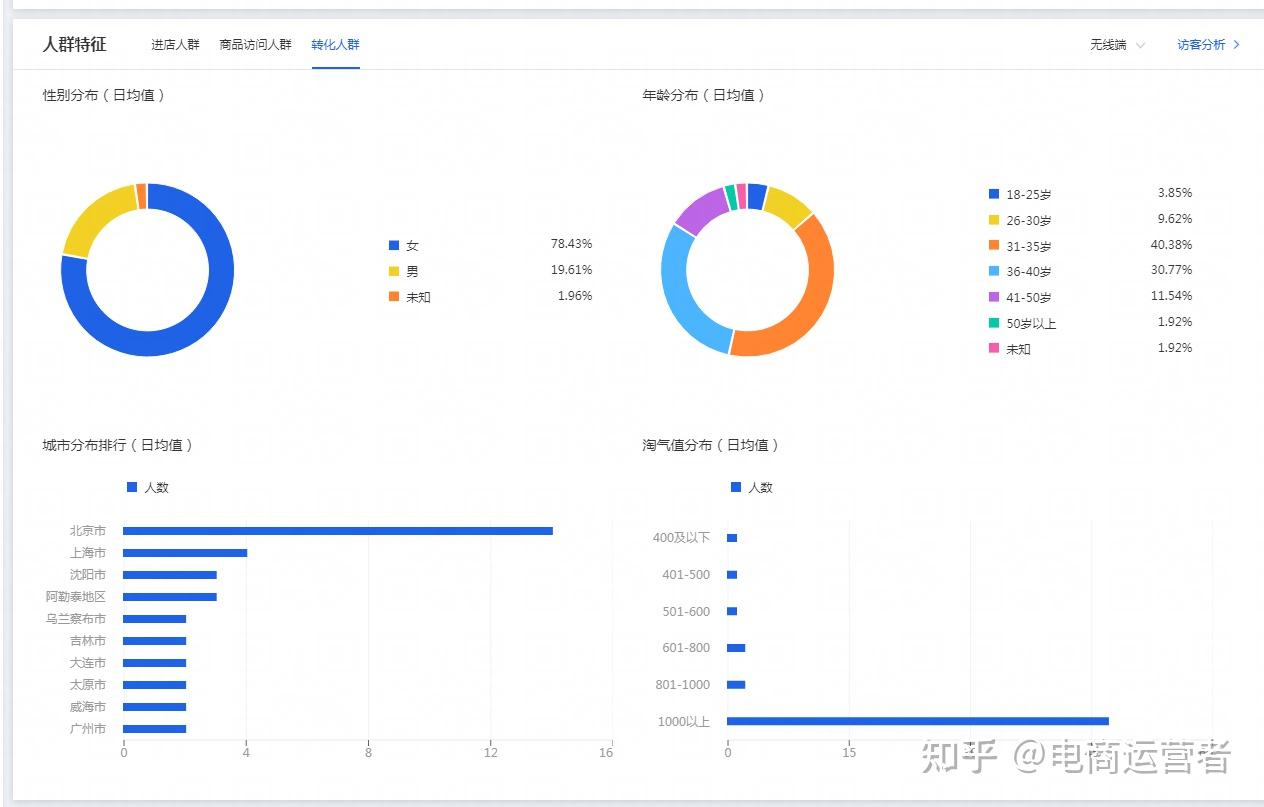Toggle the 女 legend blue swatch

394,245
